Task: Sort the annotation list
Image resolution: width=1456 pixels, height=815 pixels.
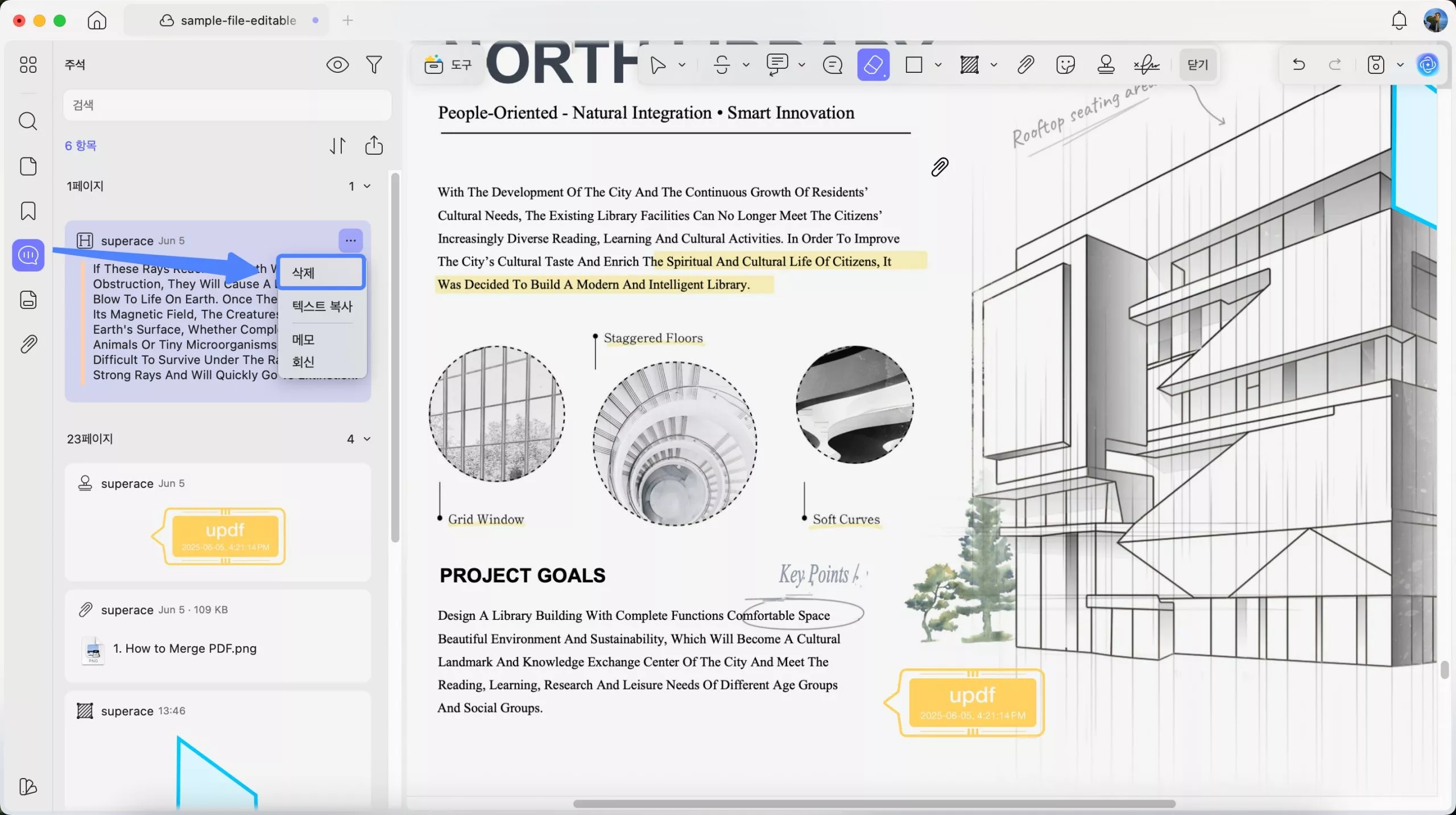Action: click(337, 146)
